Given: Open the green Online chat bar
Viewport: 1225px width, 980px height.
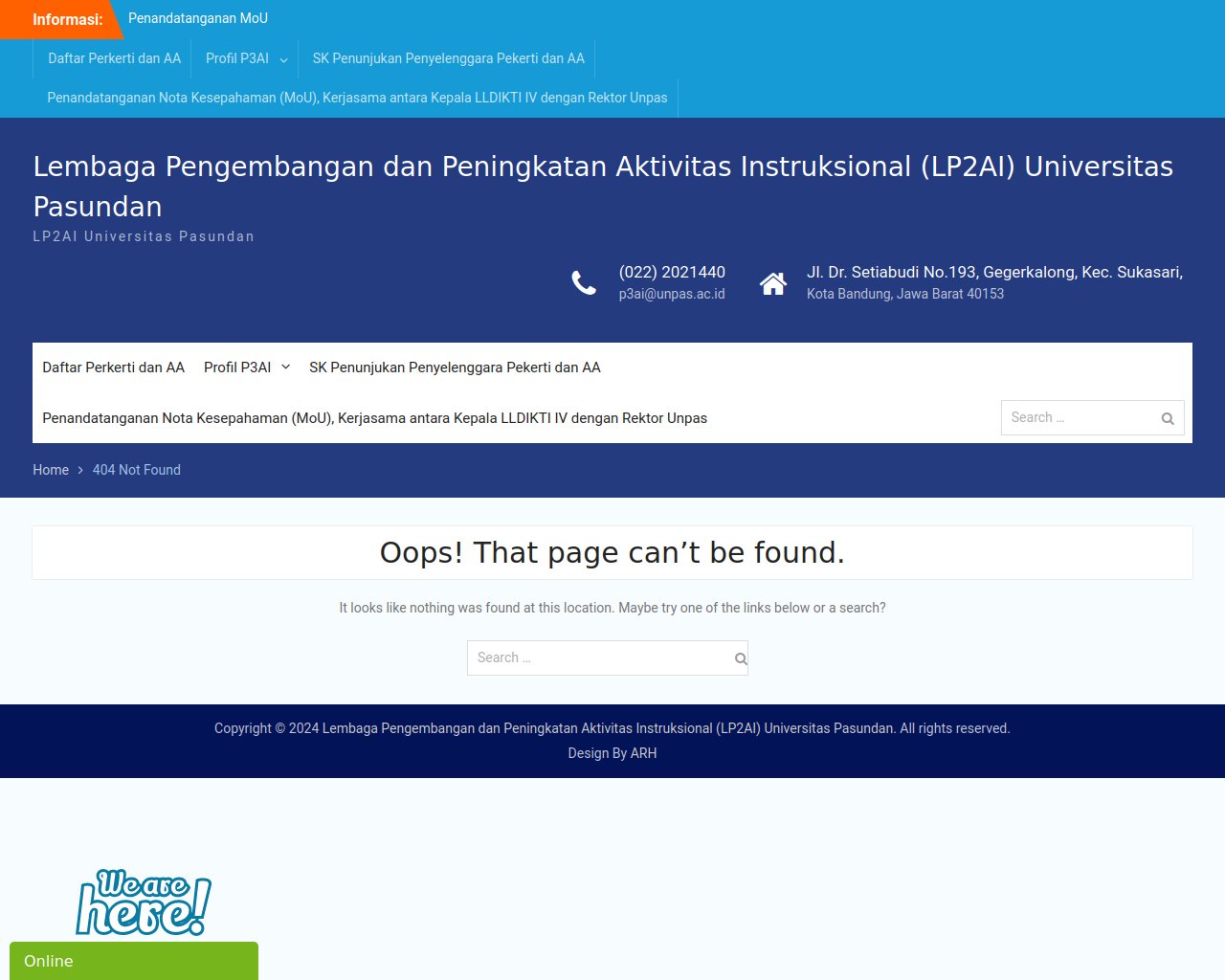Looking at the screenshot, I should click(x=134, y=961).
